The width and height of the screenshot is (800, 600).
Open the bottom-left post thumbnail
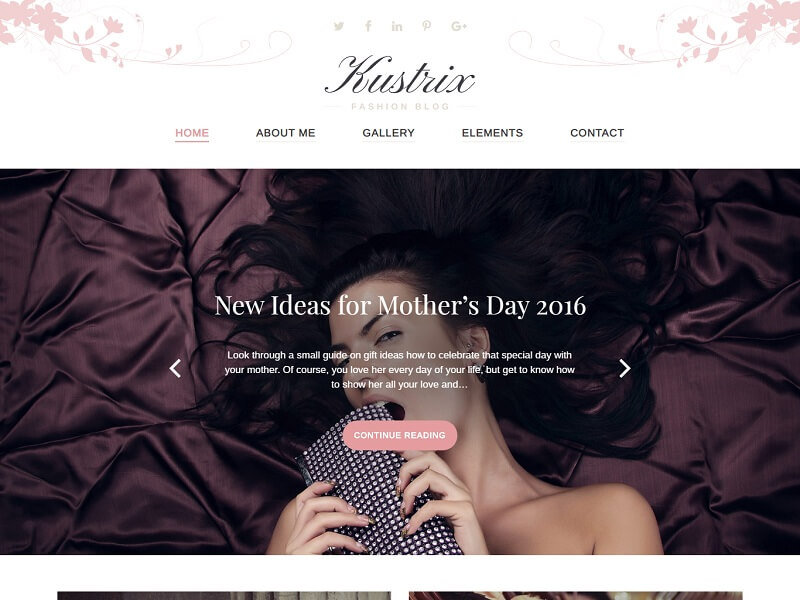pos(224,595)
